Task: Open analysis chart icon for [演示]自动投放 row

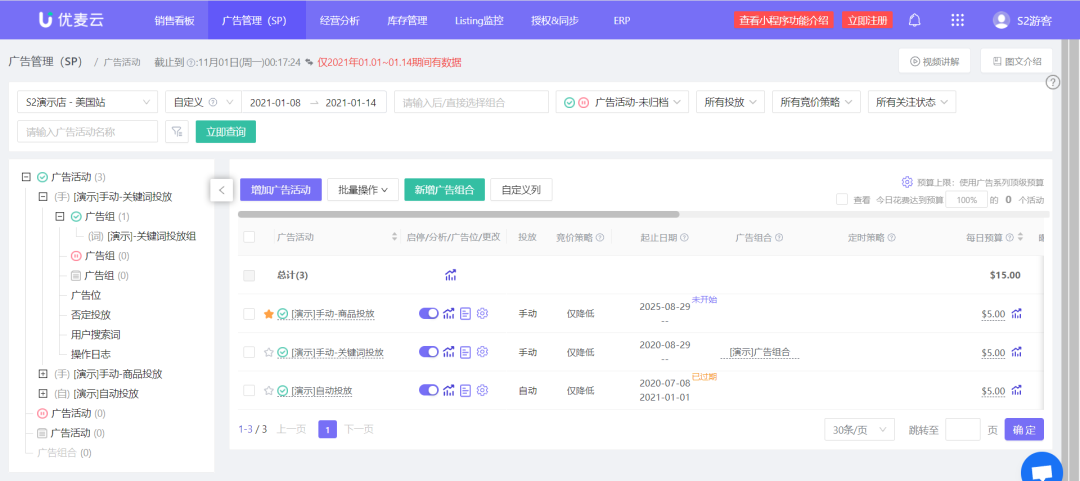Action: tap(449, 390)
